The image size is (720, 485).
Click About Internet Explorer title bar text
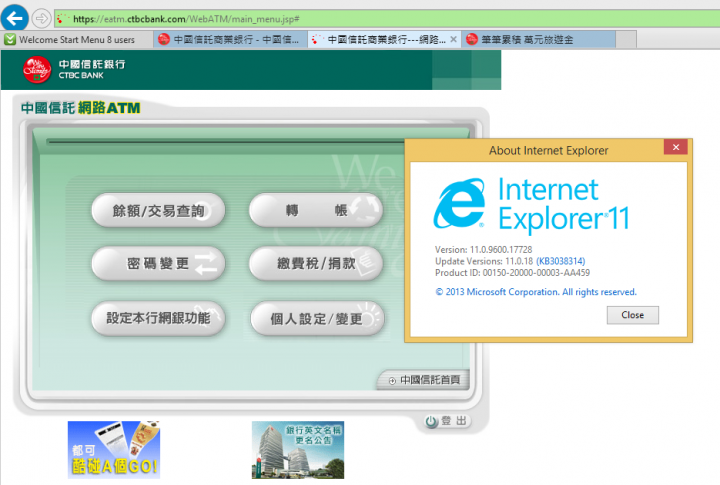[548, 151]
